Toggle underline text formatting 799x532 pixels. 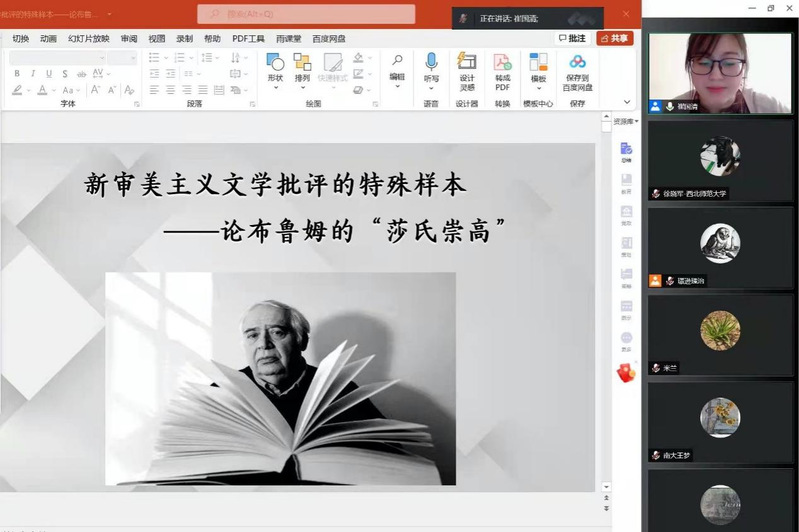(49, 74)
